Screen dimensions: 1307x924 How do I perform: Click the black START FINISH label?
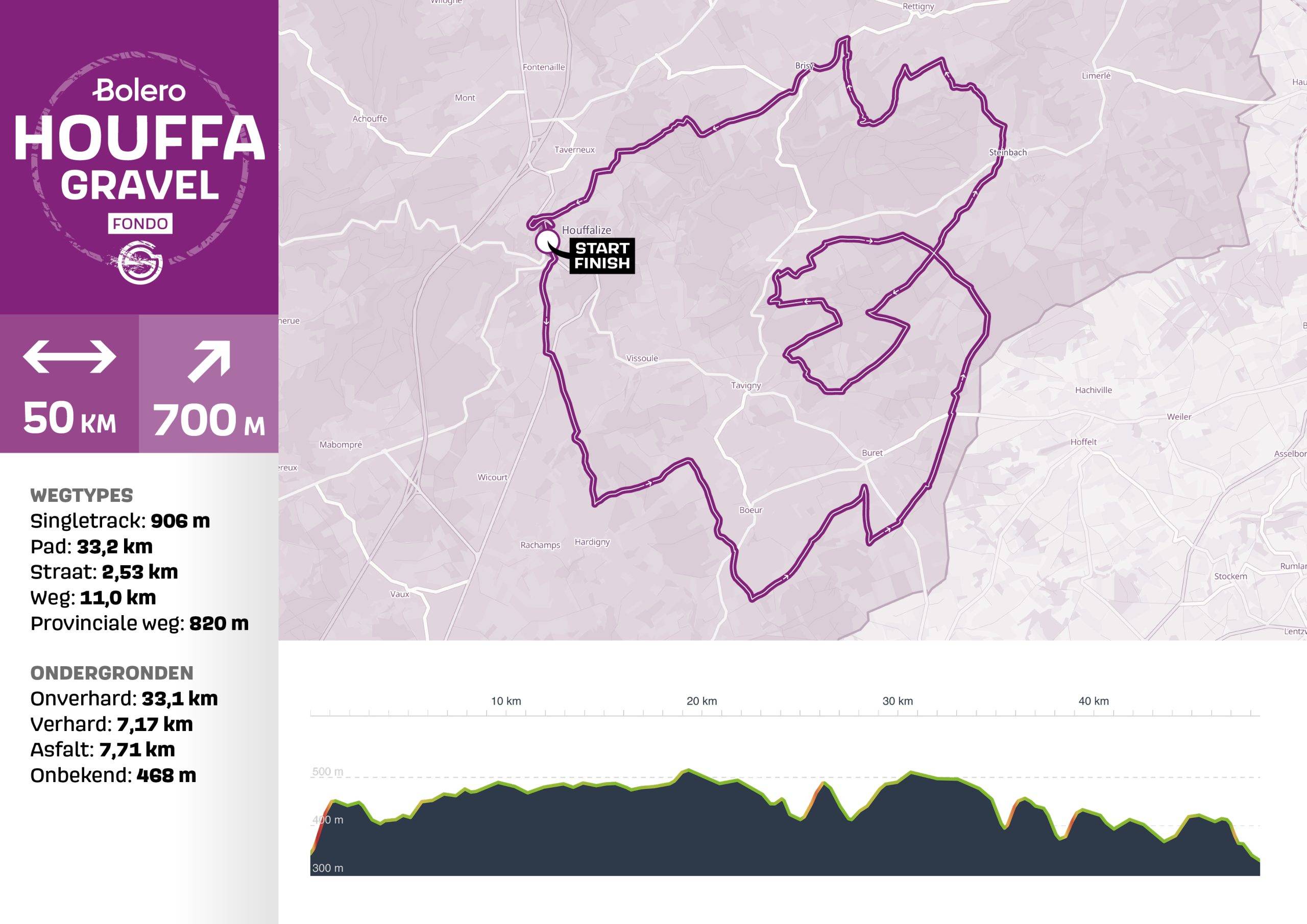(x=602, y=256)
